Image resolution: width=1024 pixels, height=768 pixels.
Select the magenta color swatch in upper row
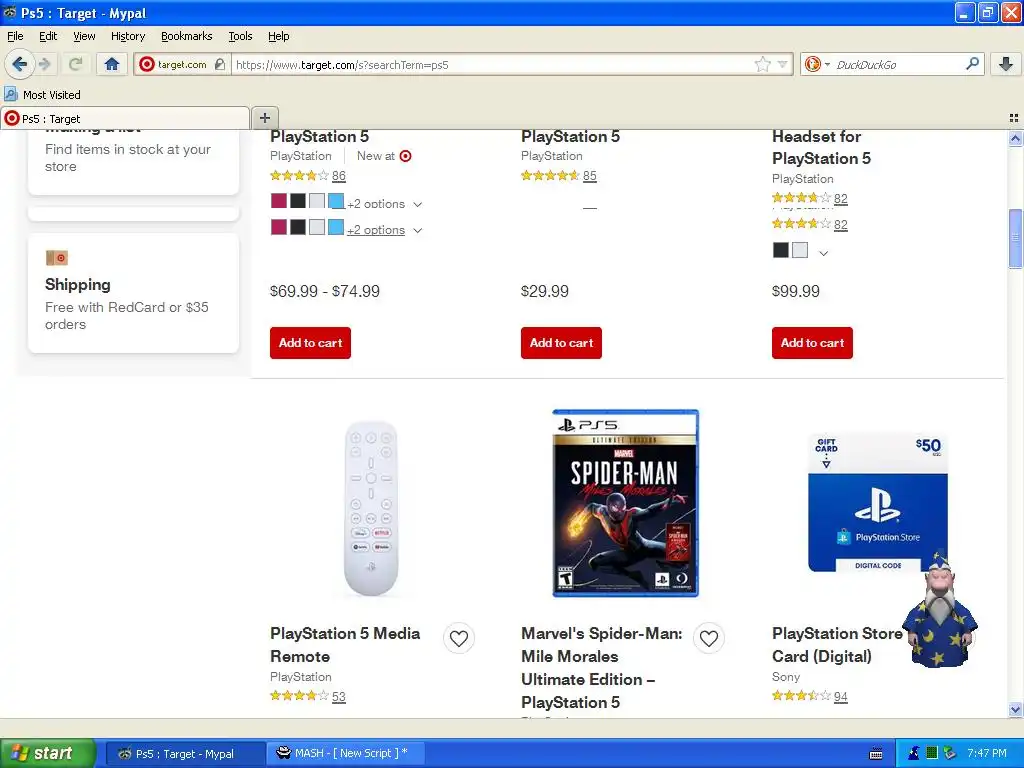click(279, 201)
